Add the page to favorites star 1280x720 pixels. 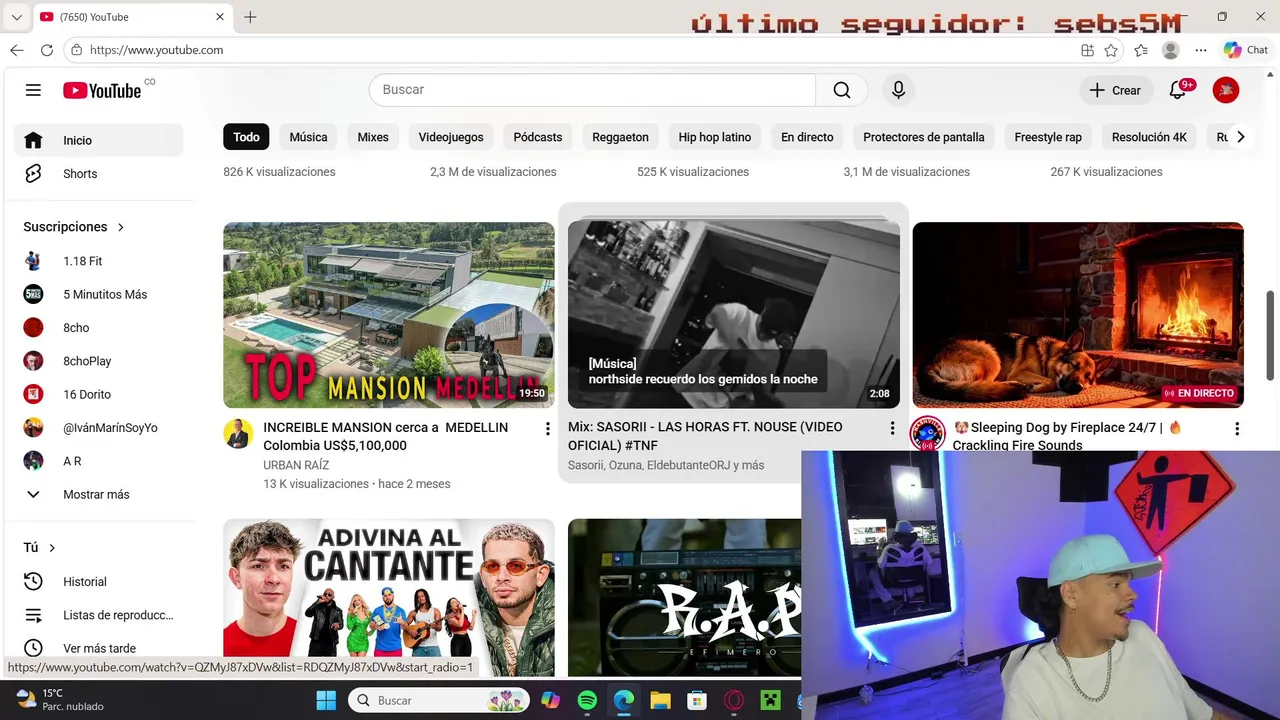1111,50
